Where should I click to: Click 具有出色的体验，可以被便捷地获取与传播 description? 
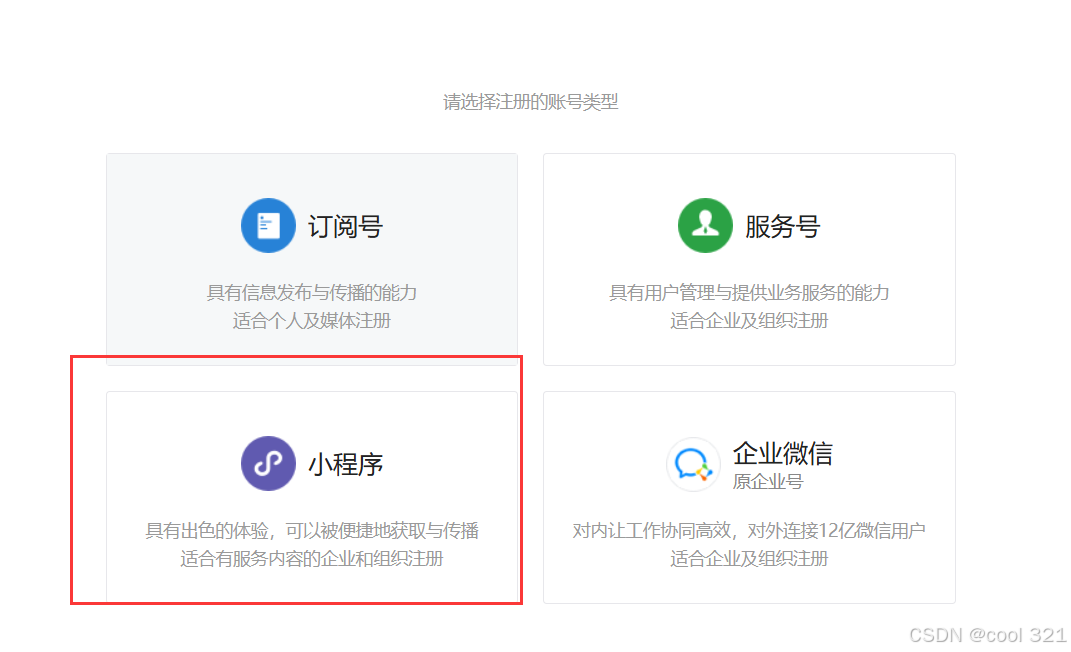coord(311,530)
